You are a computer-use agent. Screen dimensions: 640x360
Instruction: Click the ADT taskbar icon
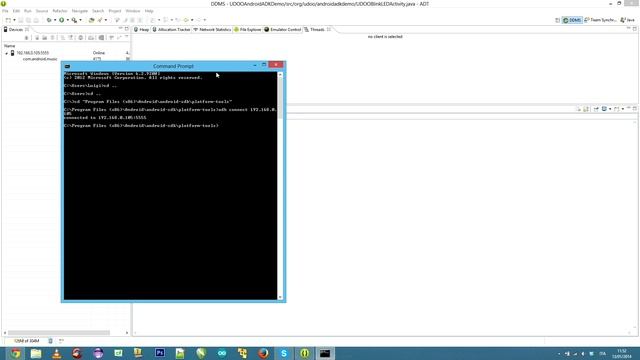coord(304,353)
